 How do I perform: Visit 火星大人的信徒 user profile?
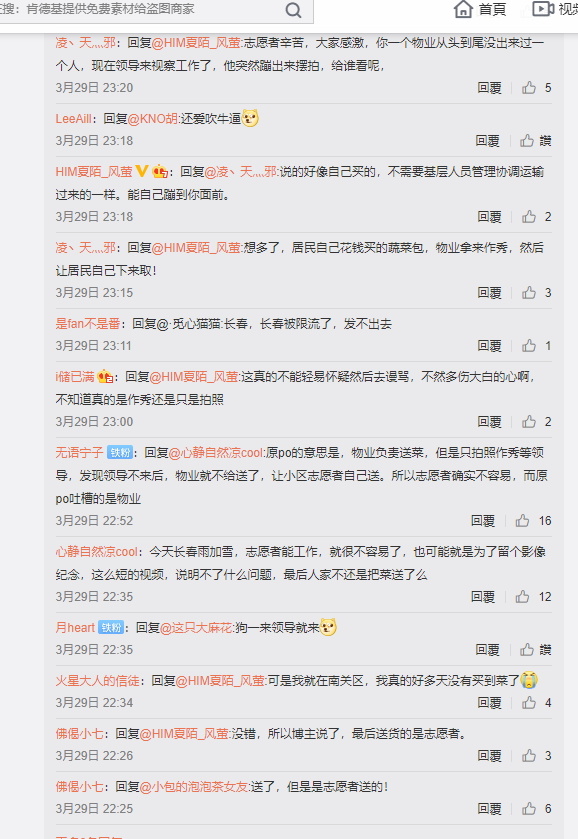click(x=97, y=681)
